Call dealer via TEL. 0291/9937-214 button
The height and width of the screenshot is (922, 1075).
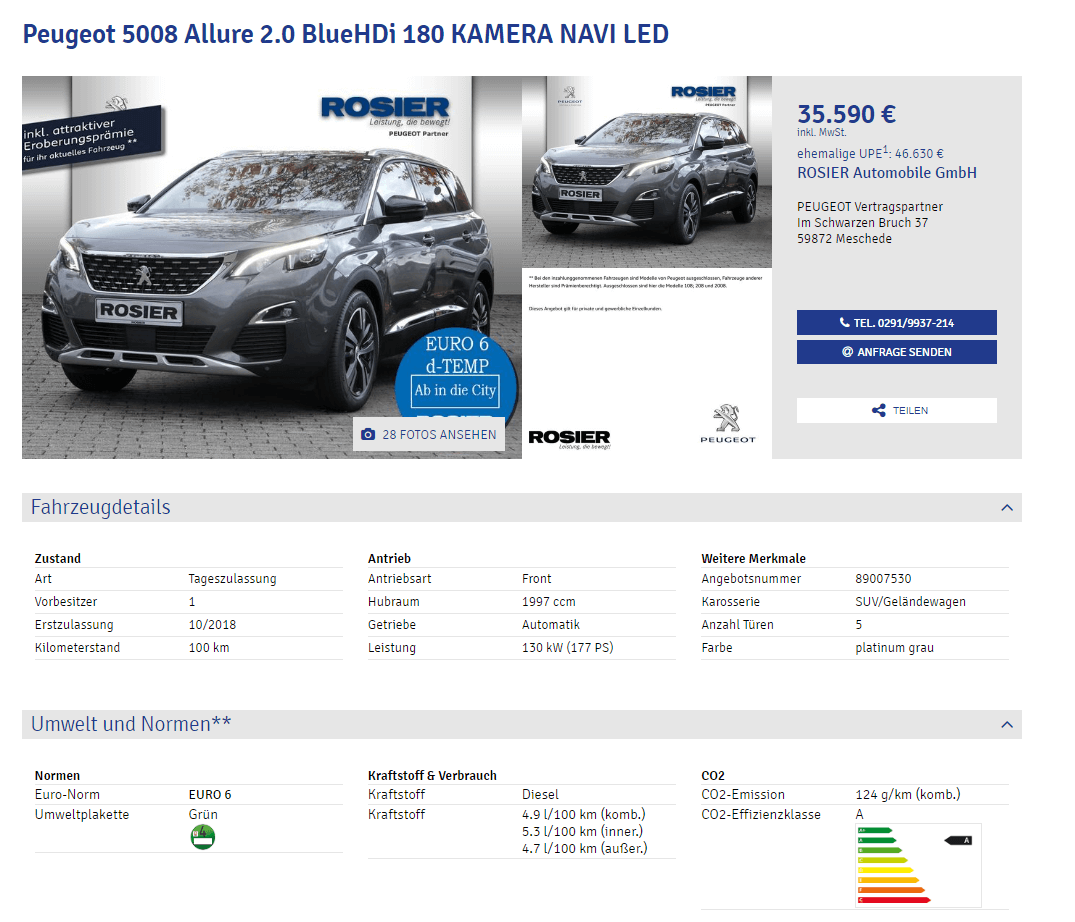pyautogui.click(x=896, y=323)
